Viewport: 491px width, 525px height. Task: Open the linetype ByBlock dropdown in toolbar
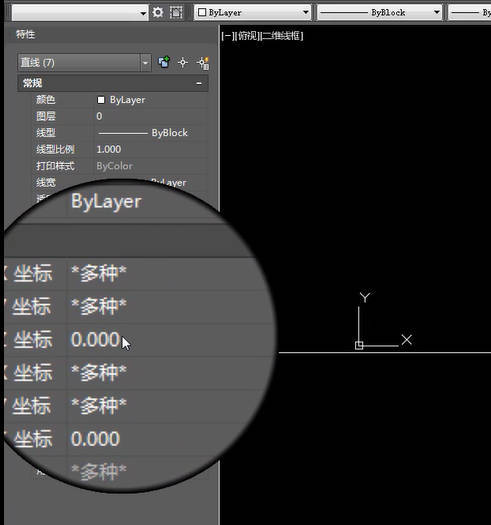click(x=379, y=13)
